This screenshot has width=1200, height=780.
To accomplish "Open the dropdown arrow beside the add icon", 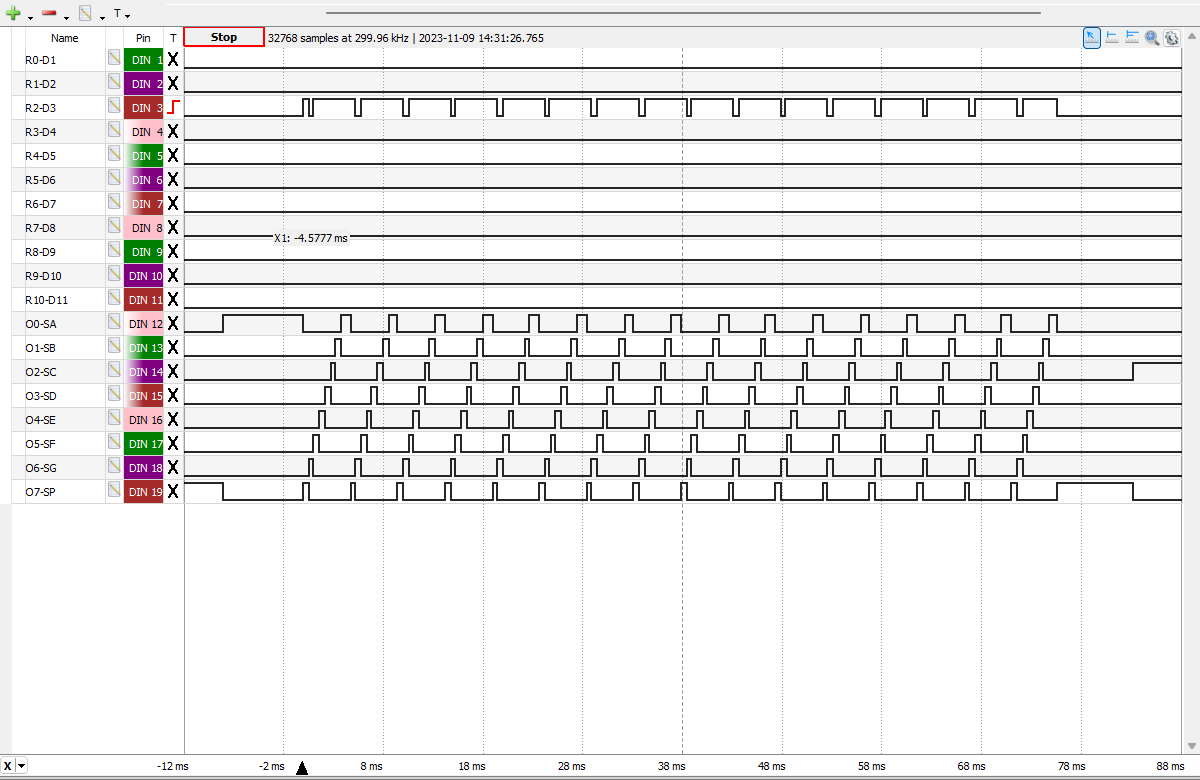I will (30, 16).
